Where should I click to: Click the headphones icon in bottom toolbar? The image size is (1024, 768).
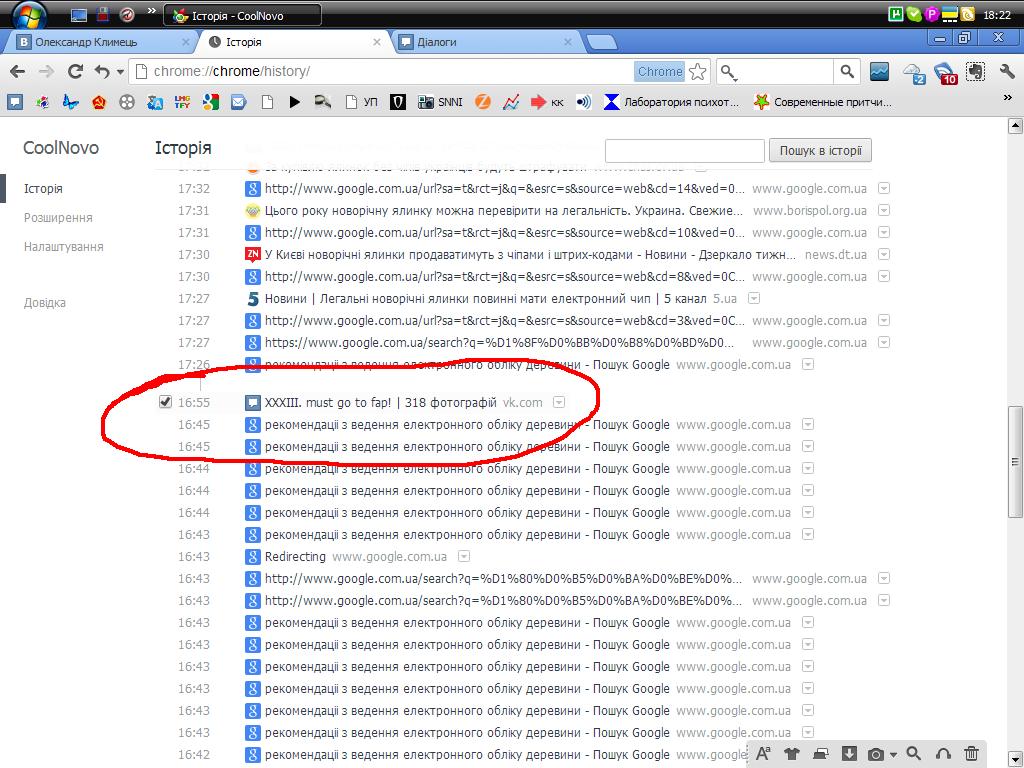point(943,754)
